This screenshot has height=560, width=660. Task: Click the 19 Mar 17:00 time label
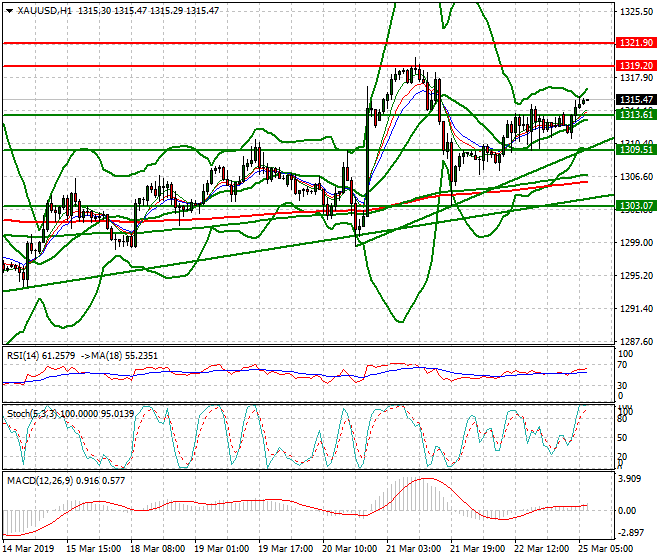(x=285, y=549)
